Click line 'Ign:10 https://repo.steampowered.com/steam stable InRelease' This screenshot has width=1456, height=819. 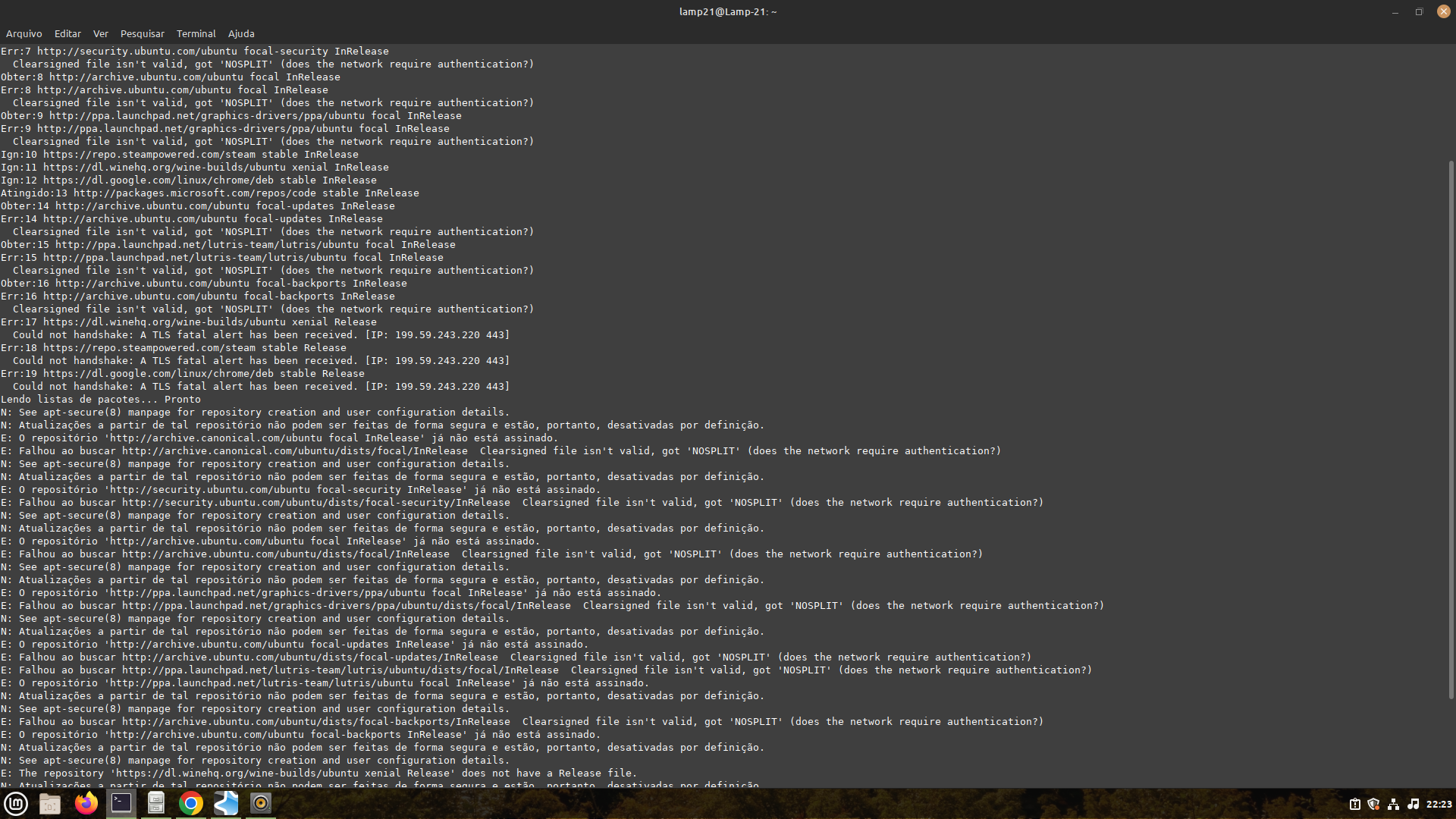(x=180, y=154)
